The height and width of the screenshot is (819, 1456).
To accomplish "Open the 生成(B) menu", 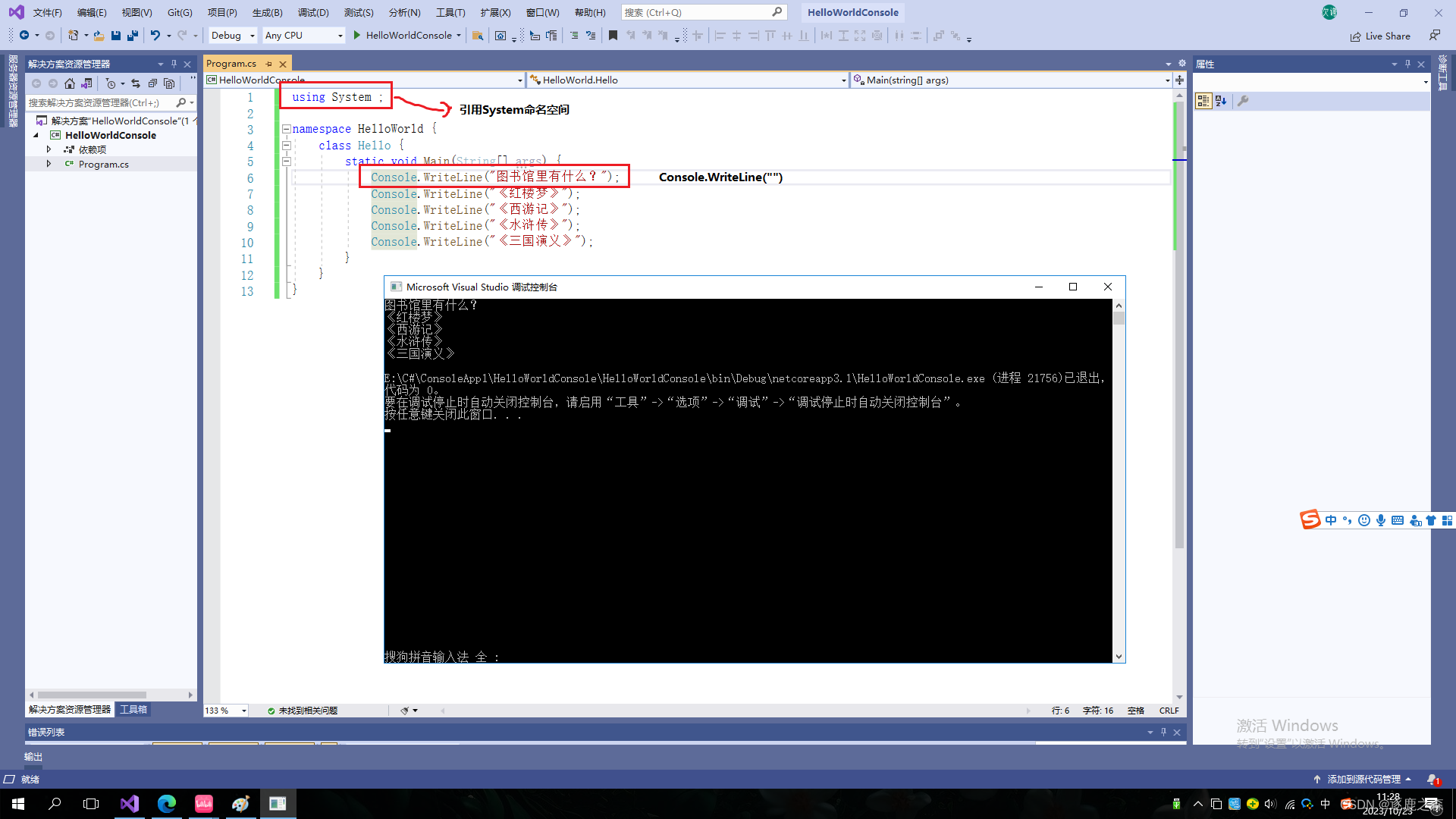I will [267, 12].
